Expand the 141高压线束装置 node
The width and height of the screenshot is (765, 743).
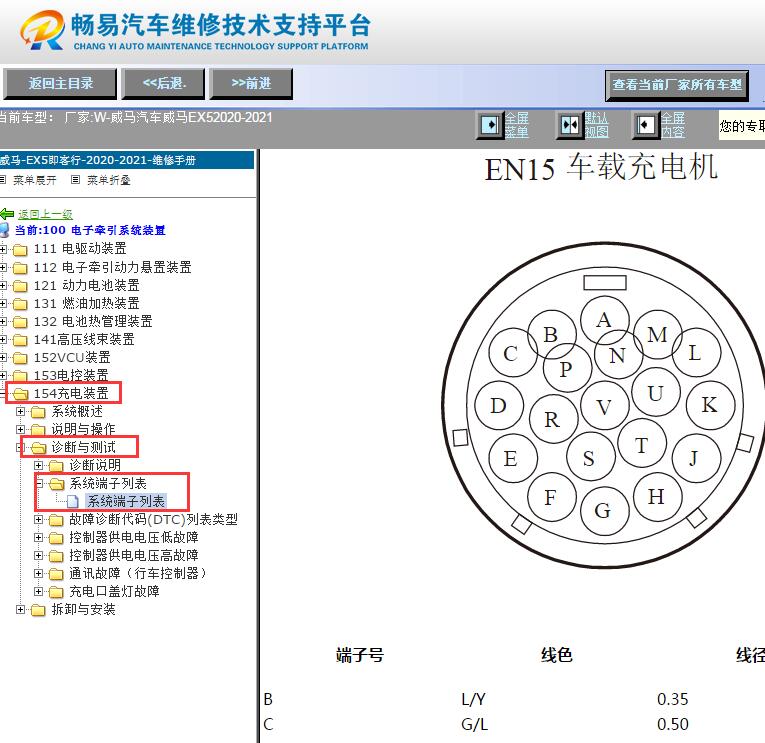tap(3, 340)
